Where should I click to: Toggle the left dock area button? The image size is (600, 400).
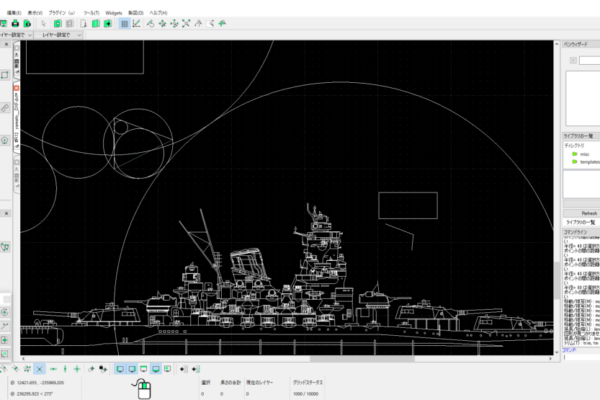click(120, 369)
